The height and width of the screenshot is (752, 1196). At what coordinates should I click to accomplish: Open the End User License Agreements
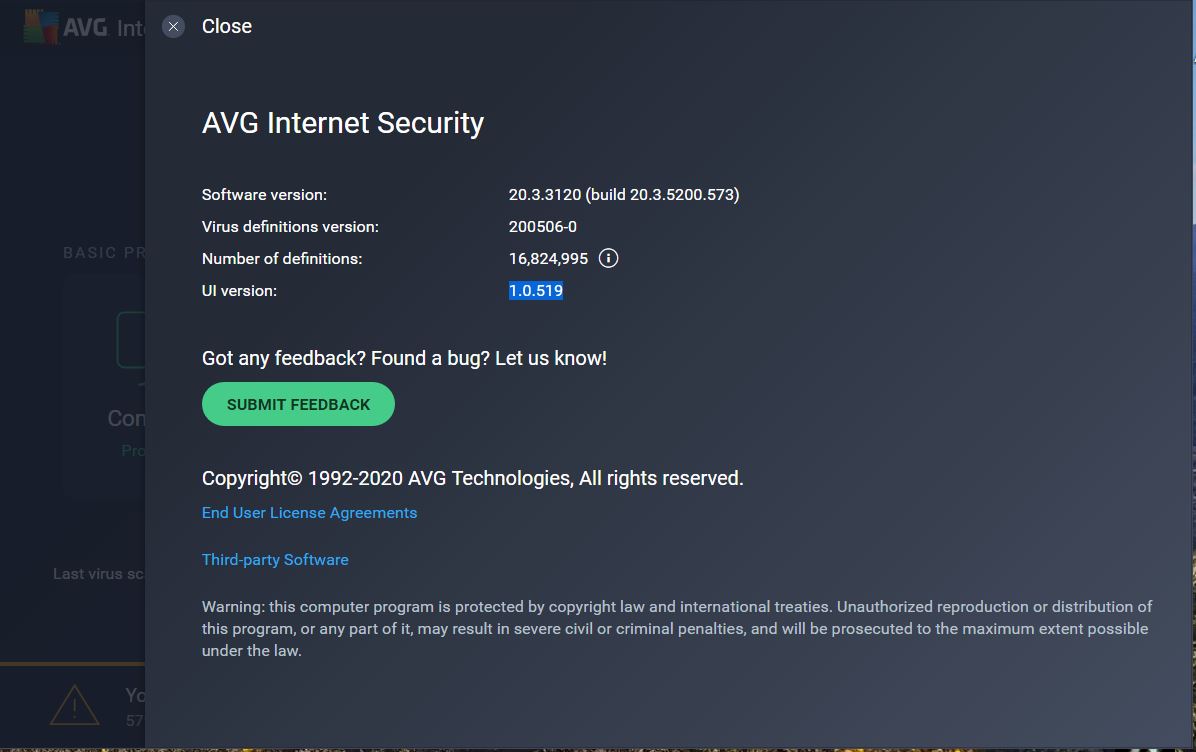point(309,512)
